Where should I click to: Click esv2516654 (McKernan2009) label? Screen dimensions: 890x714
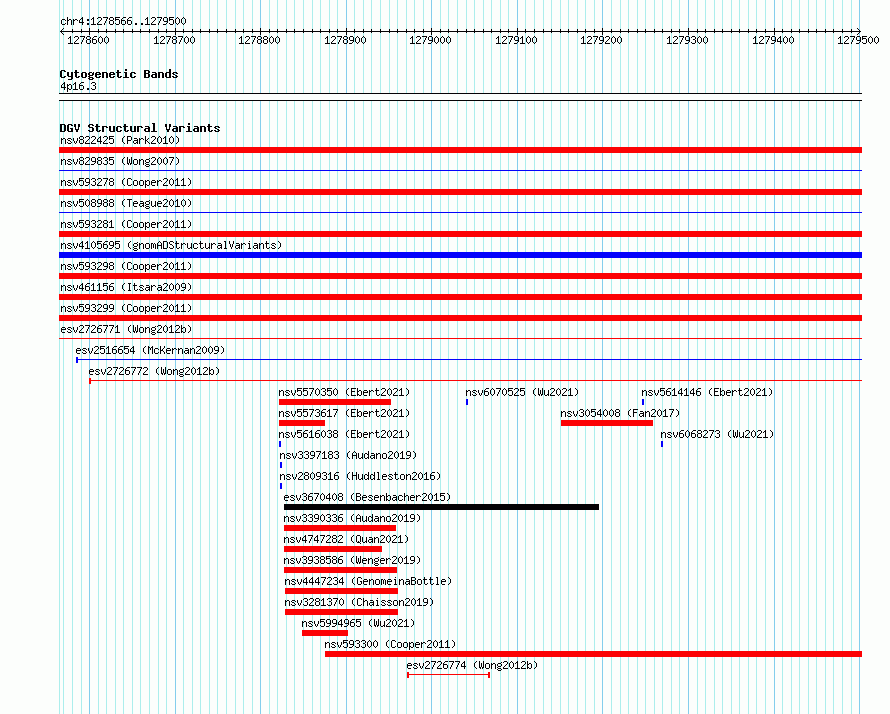coord(150,350)
